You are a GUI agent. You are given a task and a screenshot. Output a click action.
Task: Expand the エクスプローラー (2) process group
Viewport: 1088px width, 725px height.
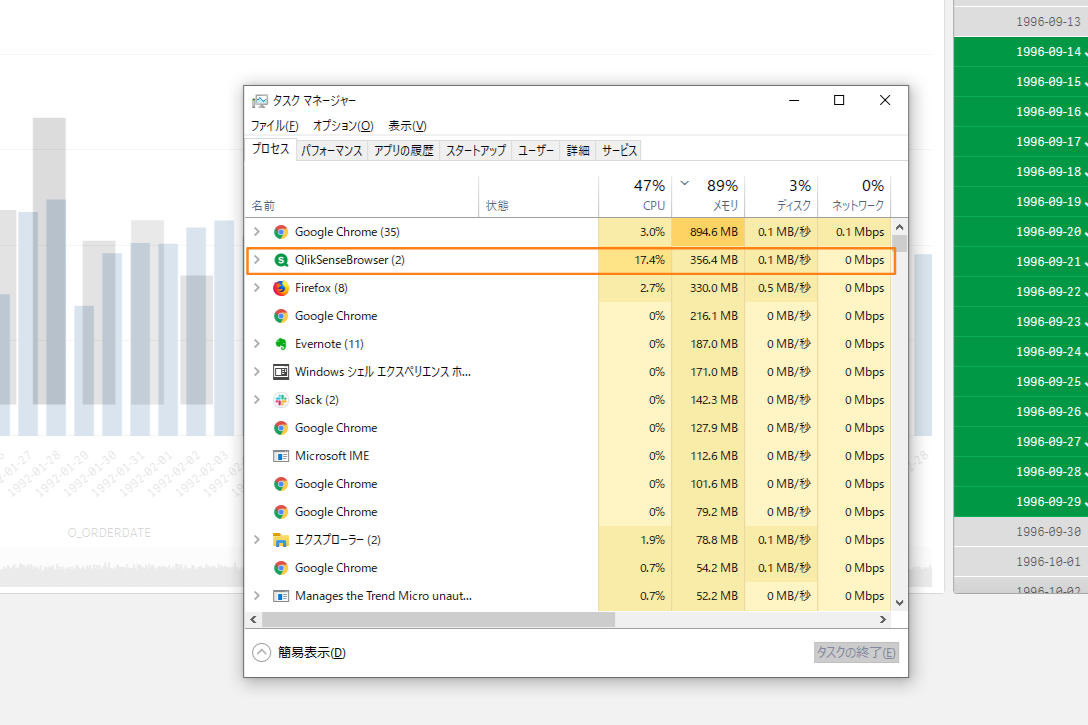pos(257,540)
